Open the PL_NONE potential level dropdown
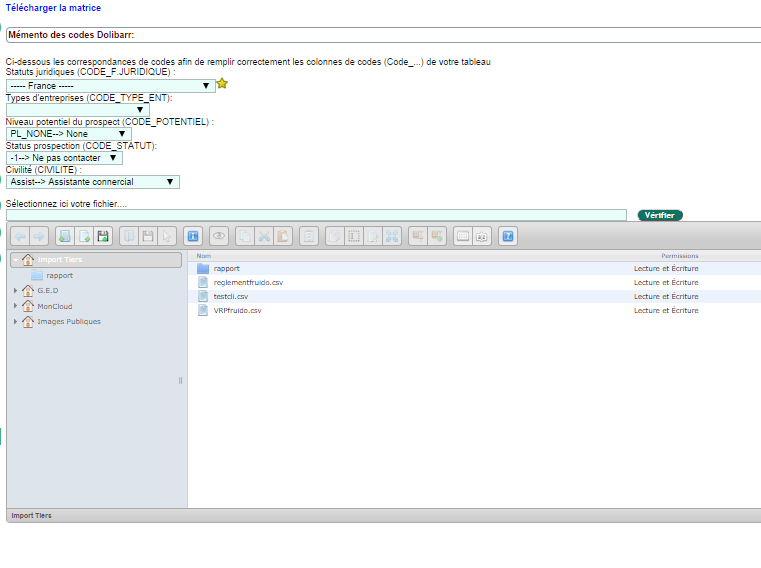761x568 pixels. click(x=68, y=134)
